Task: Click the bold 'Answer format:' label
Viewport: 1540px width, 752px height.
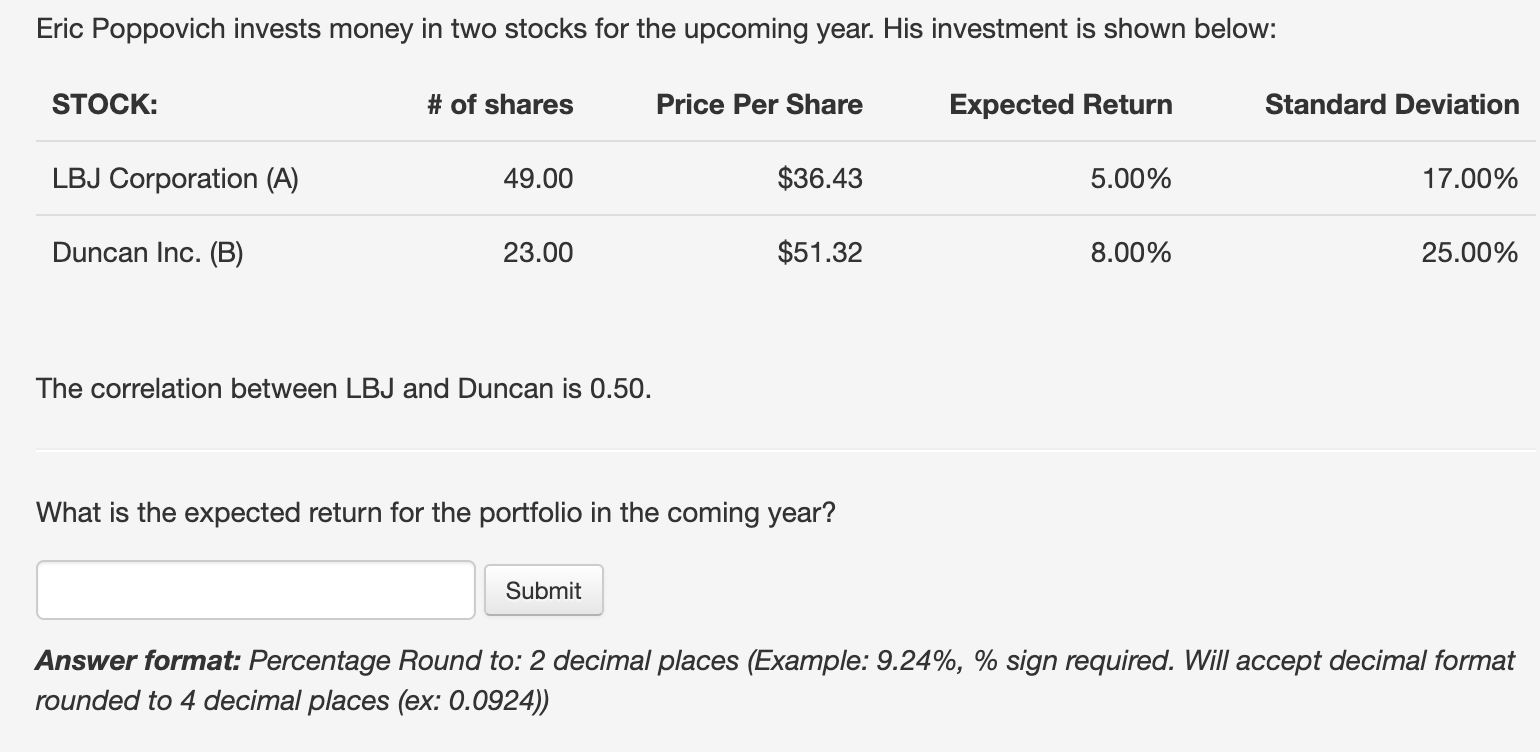Action: [x=138, y=661]
